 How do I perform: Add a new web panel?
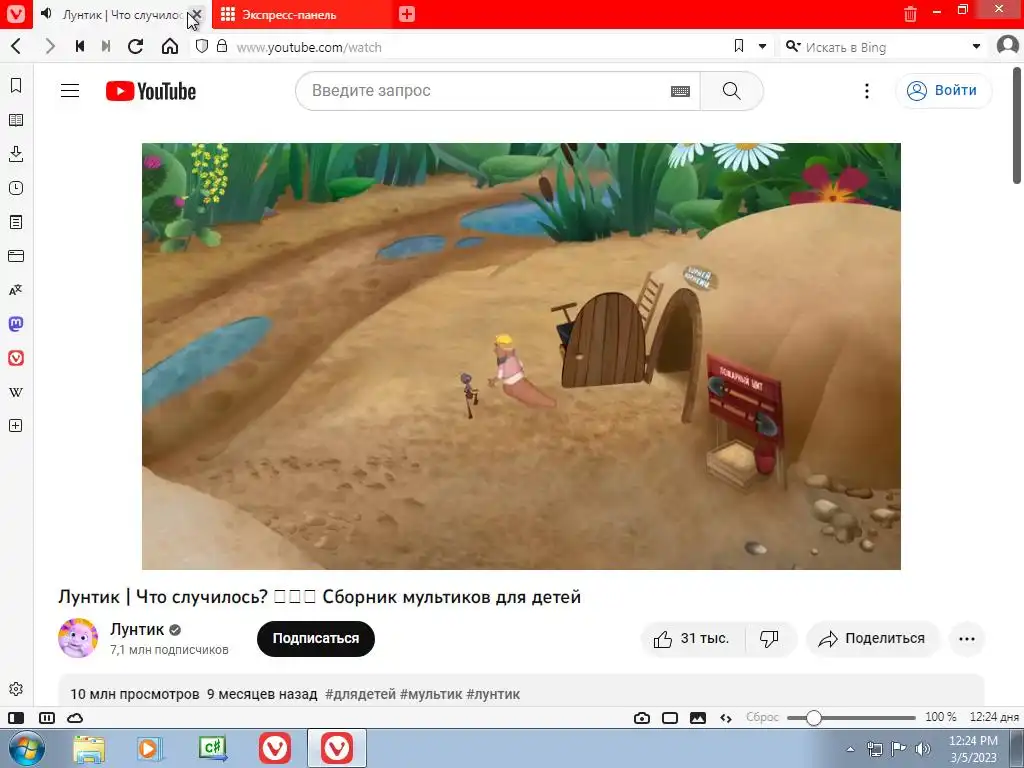16,426
